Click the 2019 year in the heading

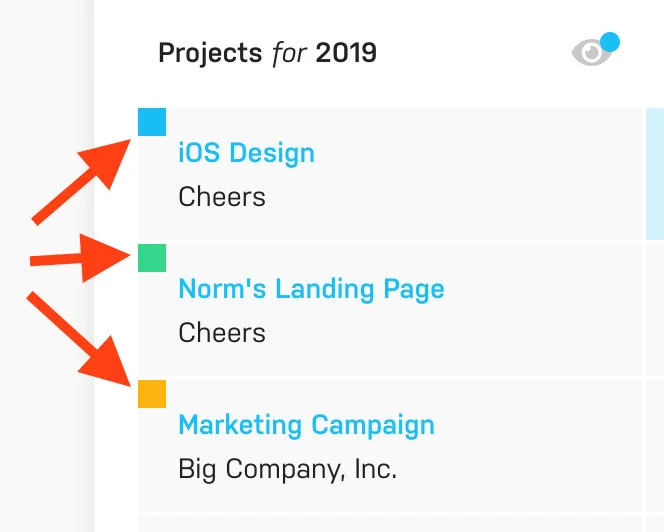(346, 52)
